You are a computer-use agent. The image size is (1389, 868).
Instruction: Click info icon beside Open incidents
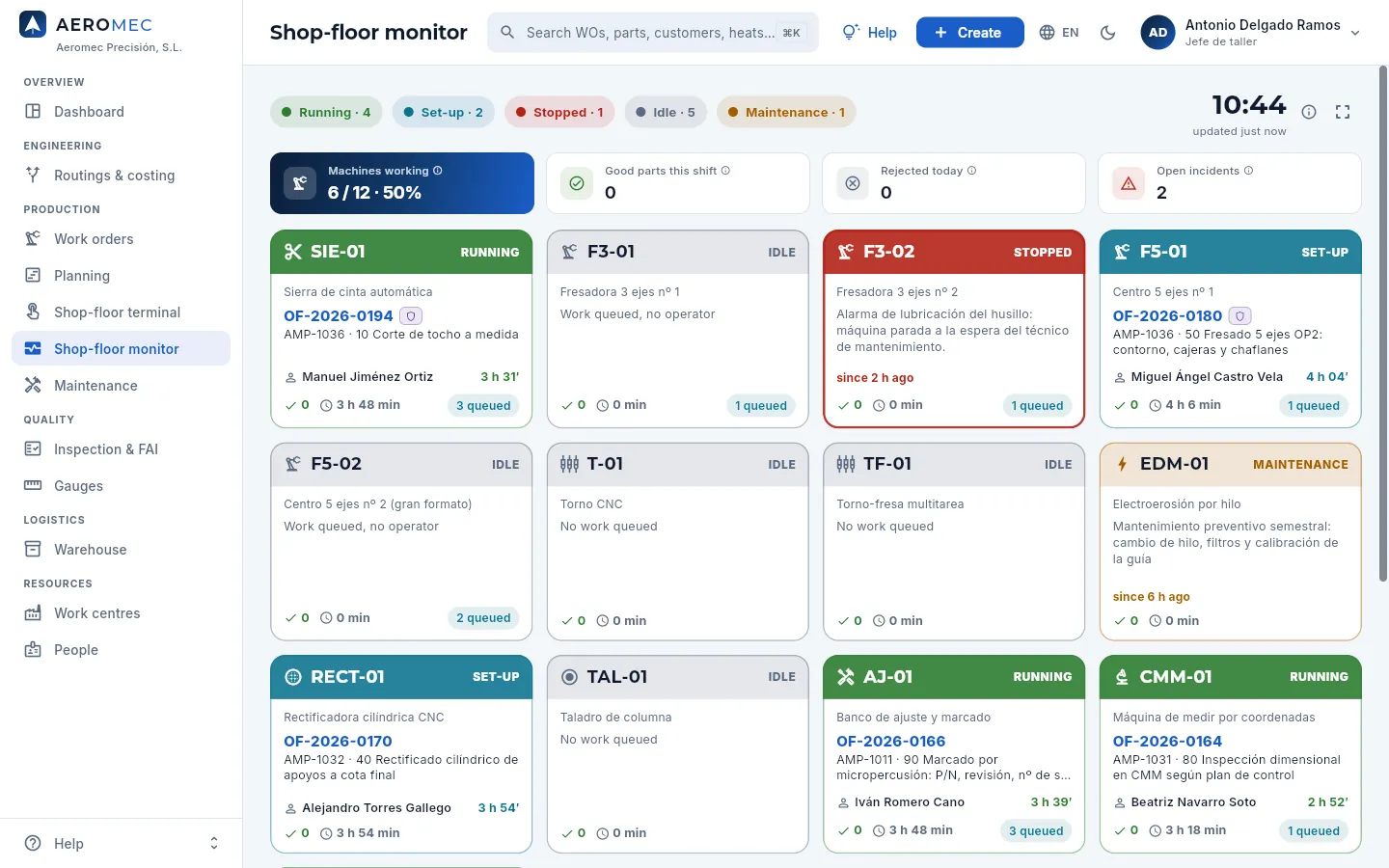[1248, 171]
